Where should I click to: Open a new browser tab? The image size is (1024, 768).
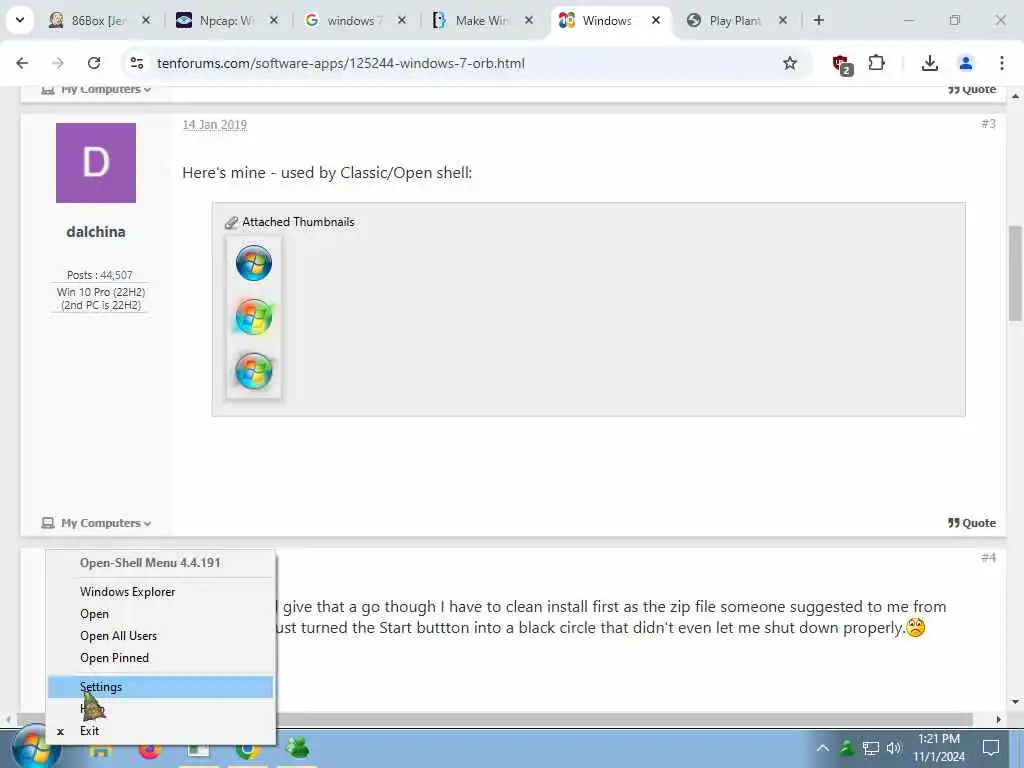coord(819,20)
